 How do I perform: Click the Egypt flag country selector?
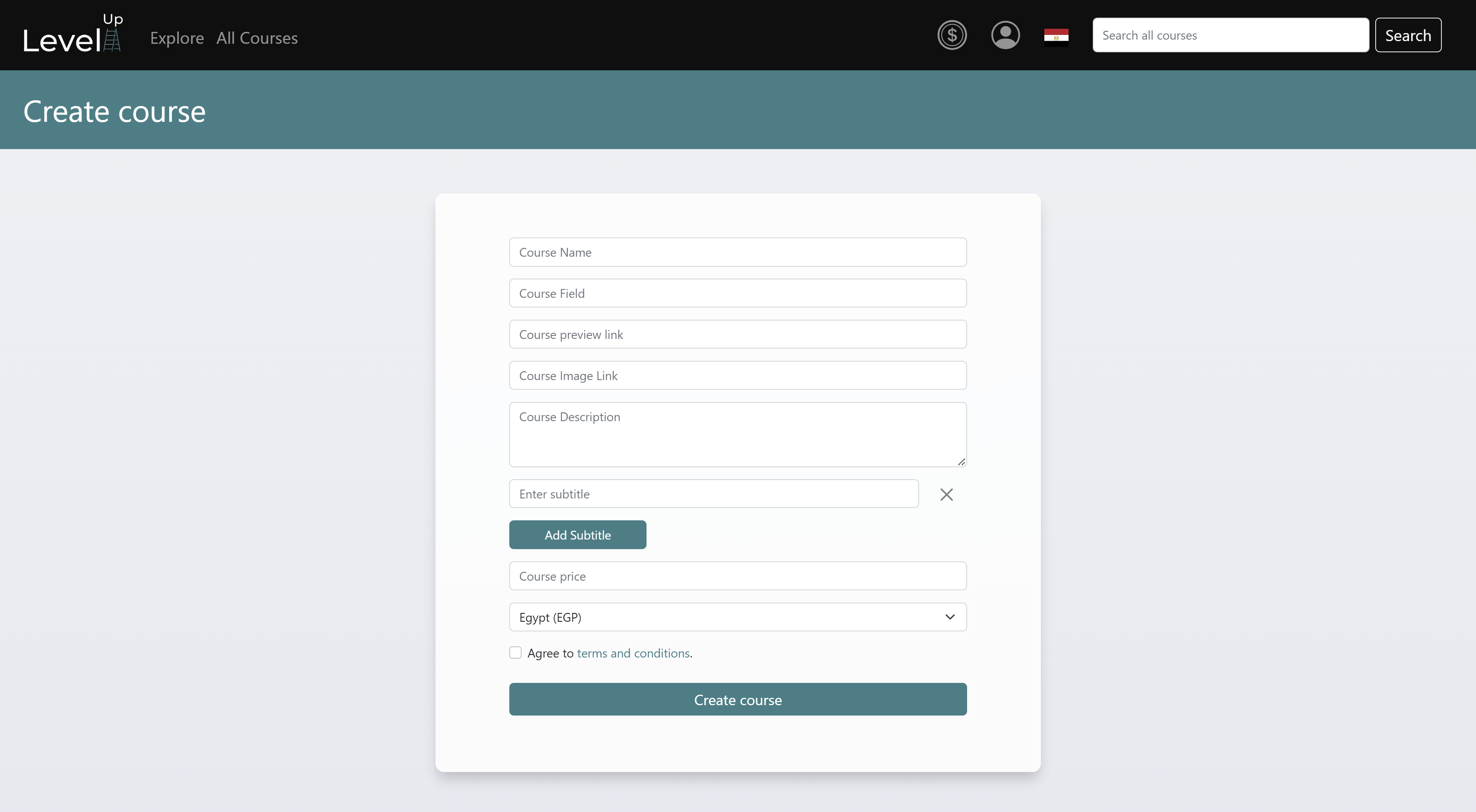tap(1055, 35)
